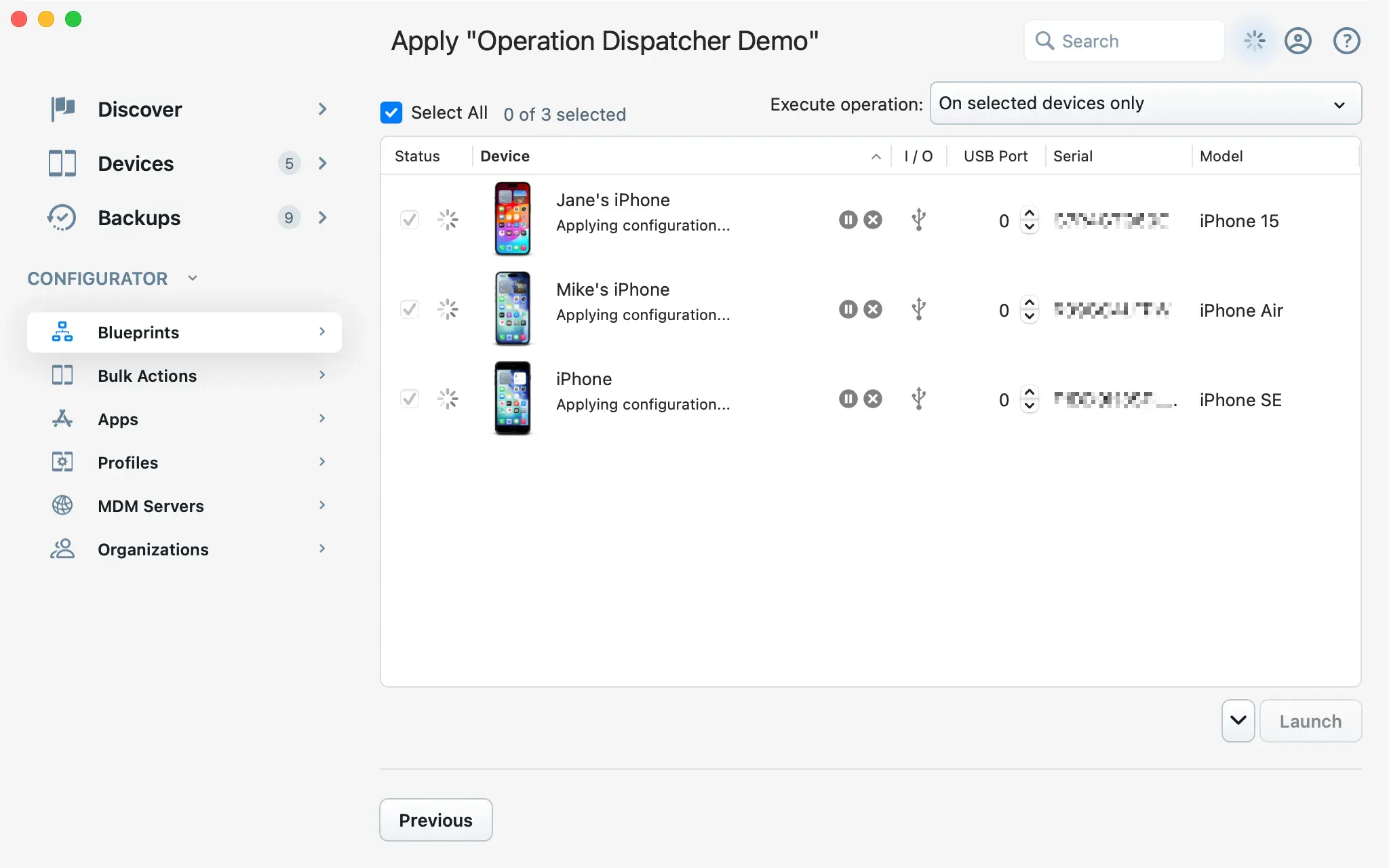
Task: Collapse the CONFIGURATOR section
Action: tap(192, 278)
